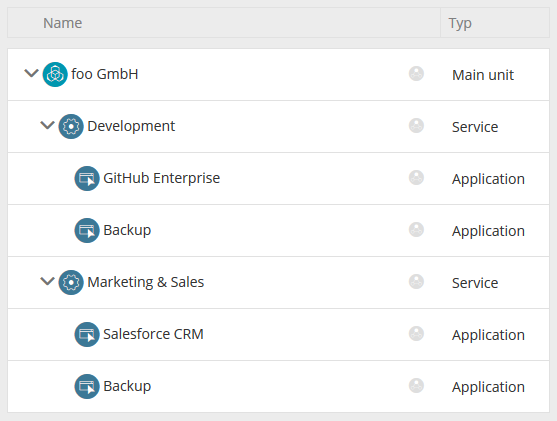This screenshot has height=421, width=557.
Task: Click the user avatar icon in GitHub Enterprise row
Action: tap(416, 178)
